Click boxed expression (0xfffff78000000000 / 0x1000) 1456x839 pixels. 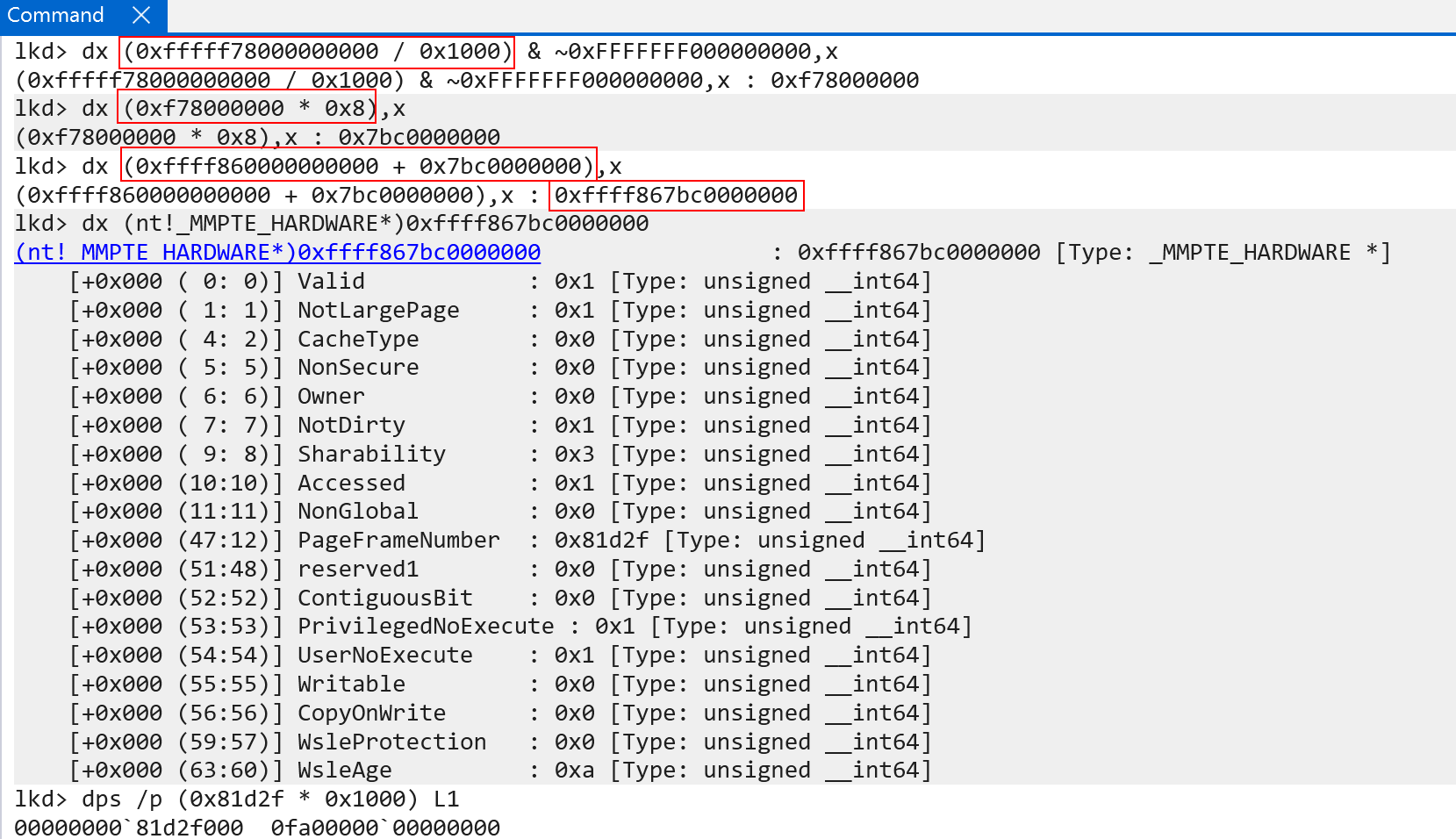tap(317, 51)
